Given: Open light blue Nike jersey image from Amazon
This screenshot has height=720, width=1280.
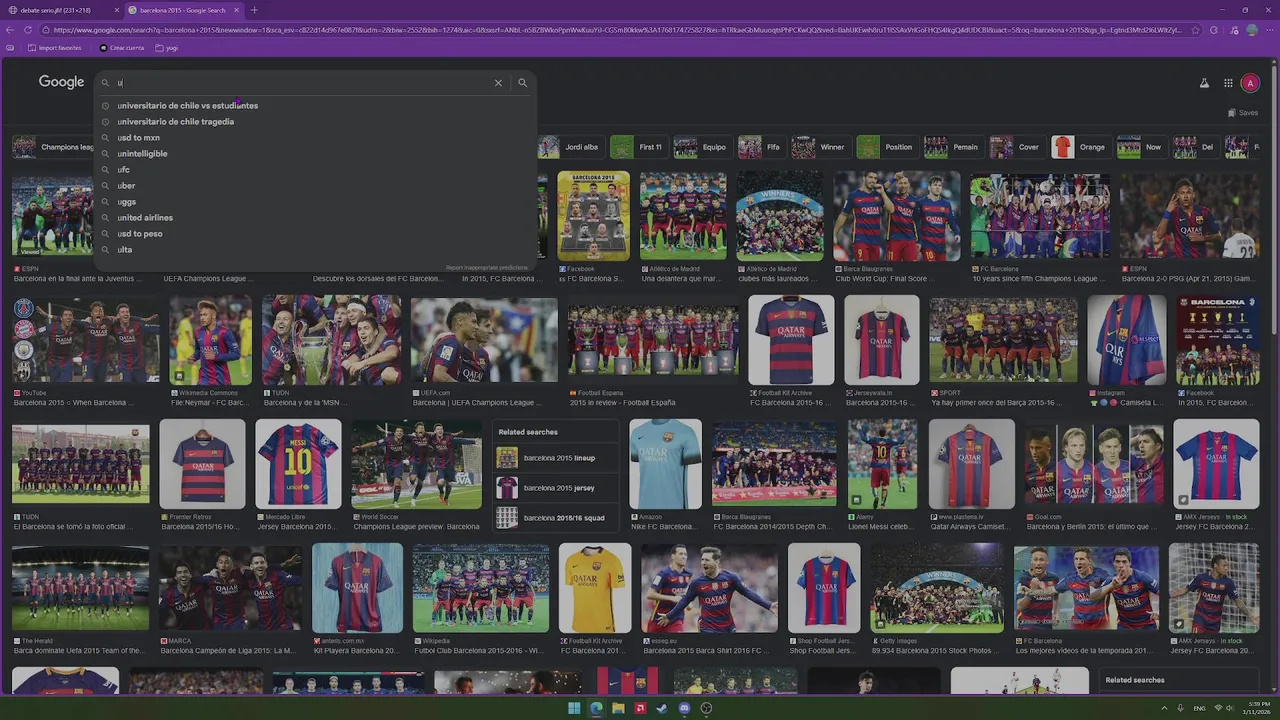Looking at the screenshot, I should [665, 464].
